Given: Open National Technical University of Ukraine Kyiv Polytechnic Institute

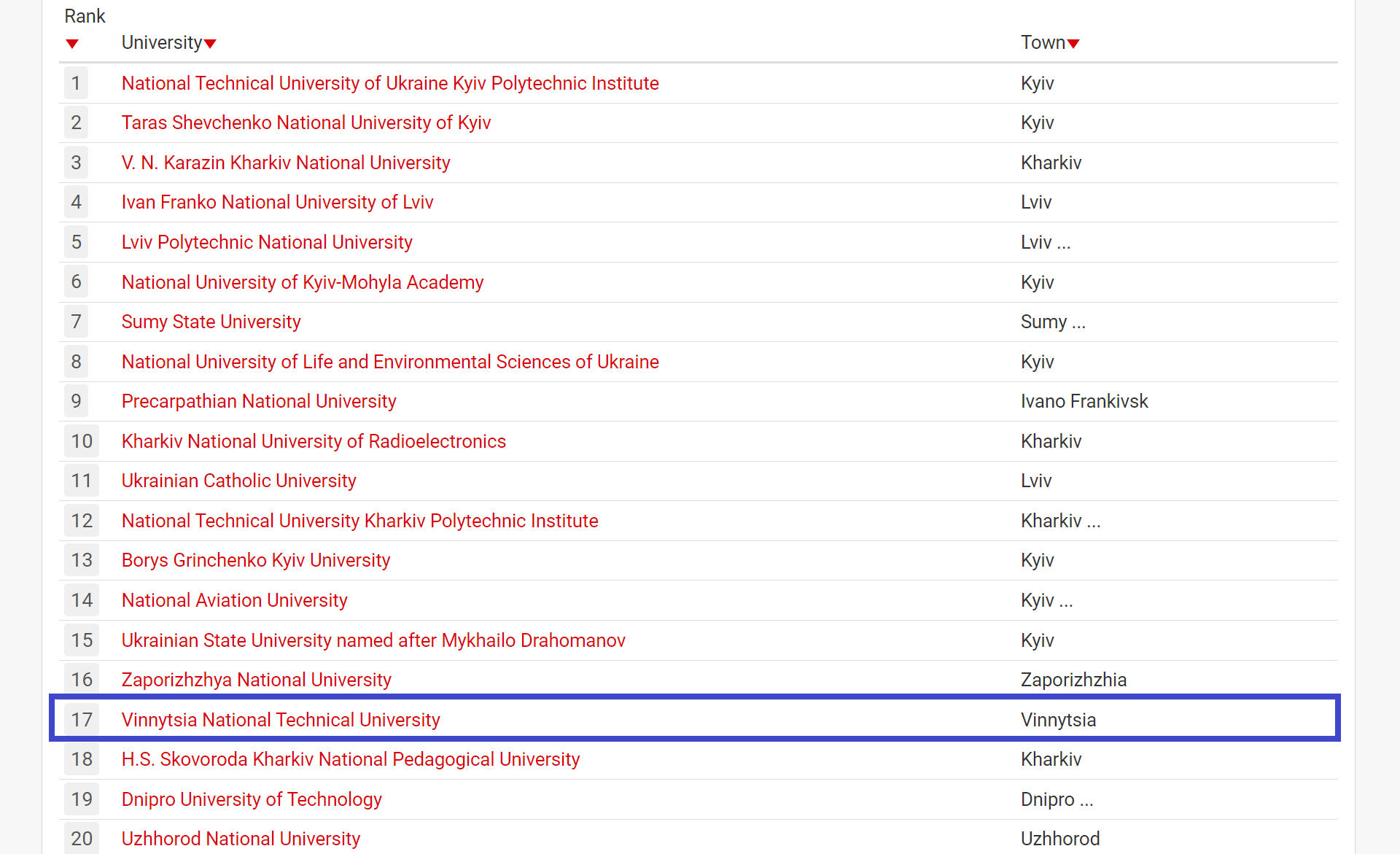Looking at the screenshot, I should pyautogui.click(x=390, y=83).
